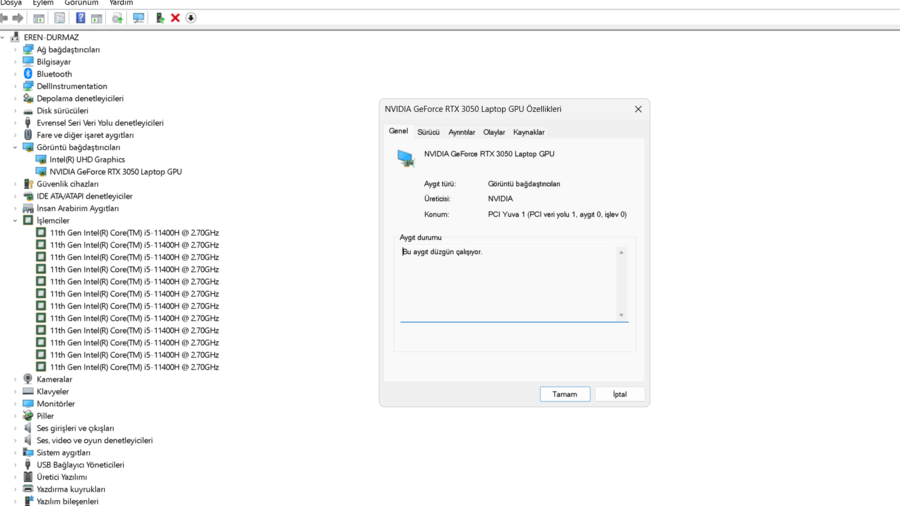Switch to the Ayrıntılar tab
This screenshot has height=506, width=900.
pos(461,132)
